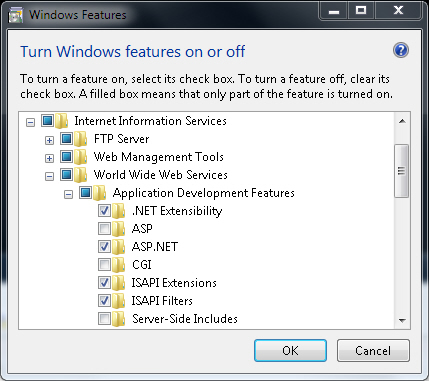Toggle the Internet Information Services checkbox
The width and height of the screenshot is (429, 381).
coord(47,120)
